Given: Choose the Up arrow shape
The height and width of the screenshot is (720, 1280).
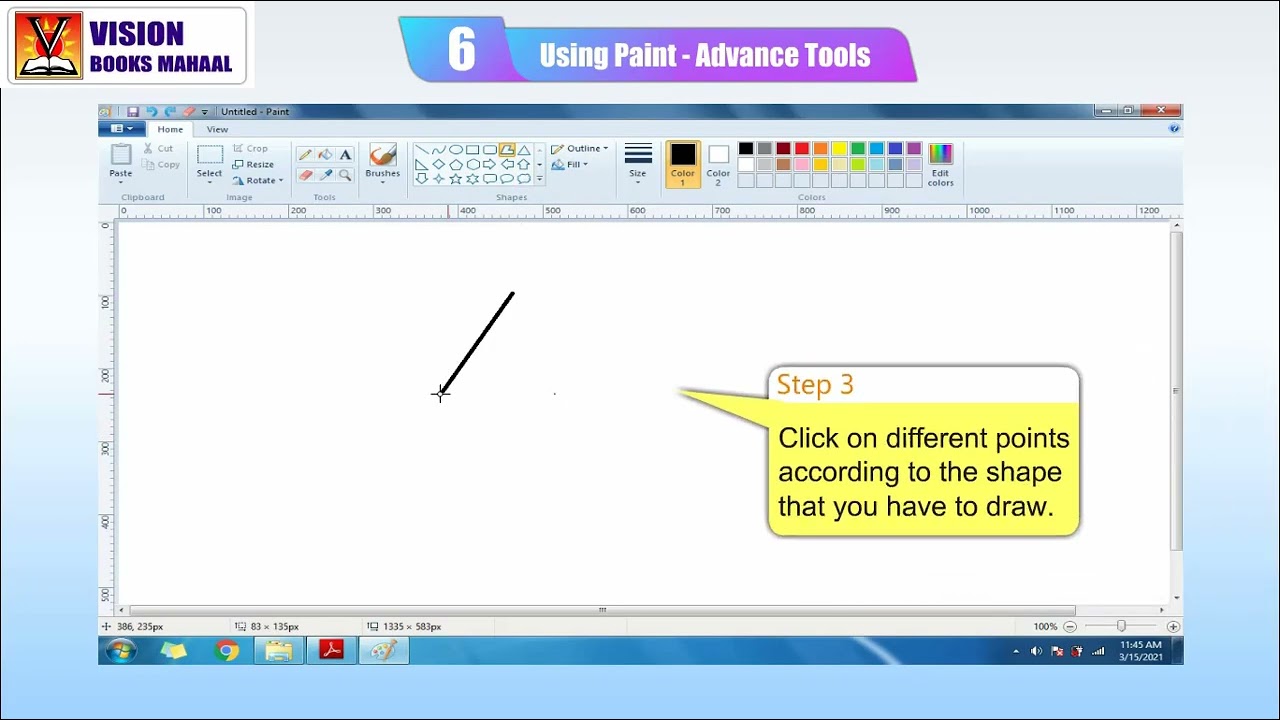Looking at the screenshot, I should click(524, 165).
